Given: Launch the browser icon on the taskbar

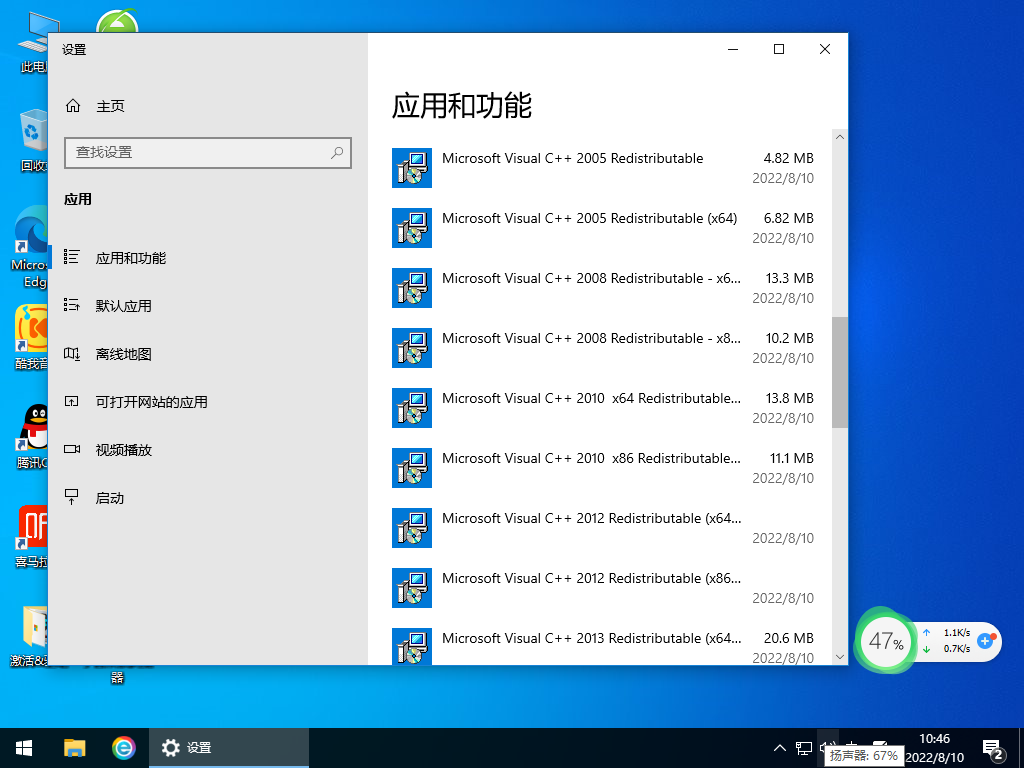Looking at the screenshot, I should click(123, 748).
